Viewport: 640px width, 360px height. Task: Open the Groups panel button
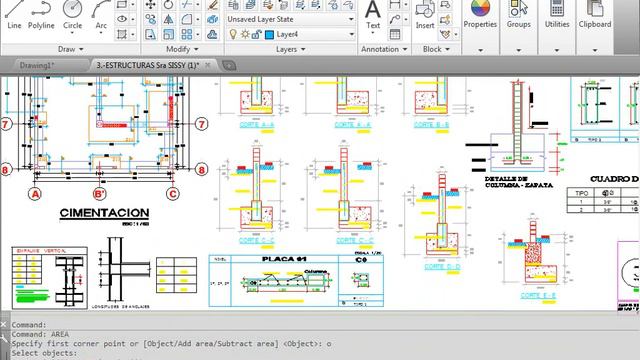(518, 24)
